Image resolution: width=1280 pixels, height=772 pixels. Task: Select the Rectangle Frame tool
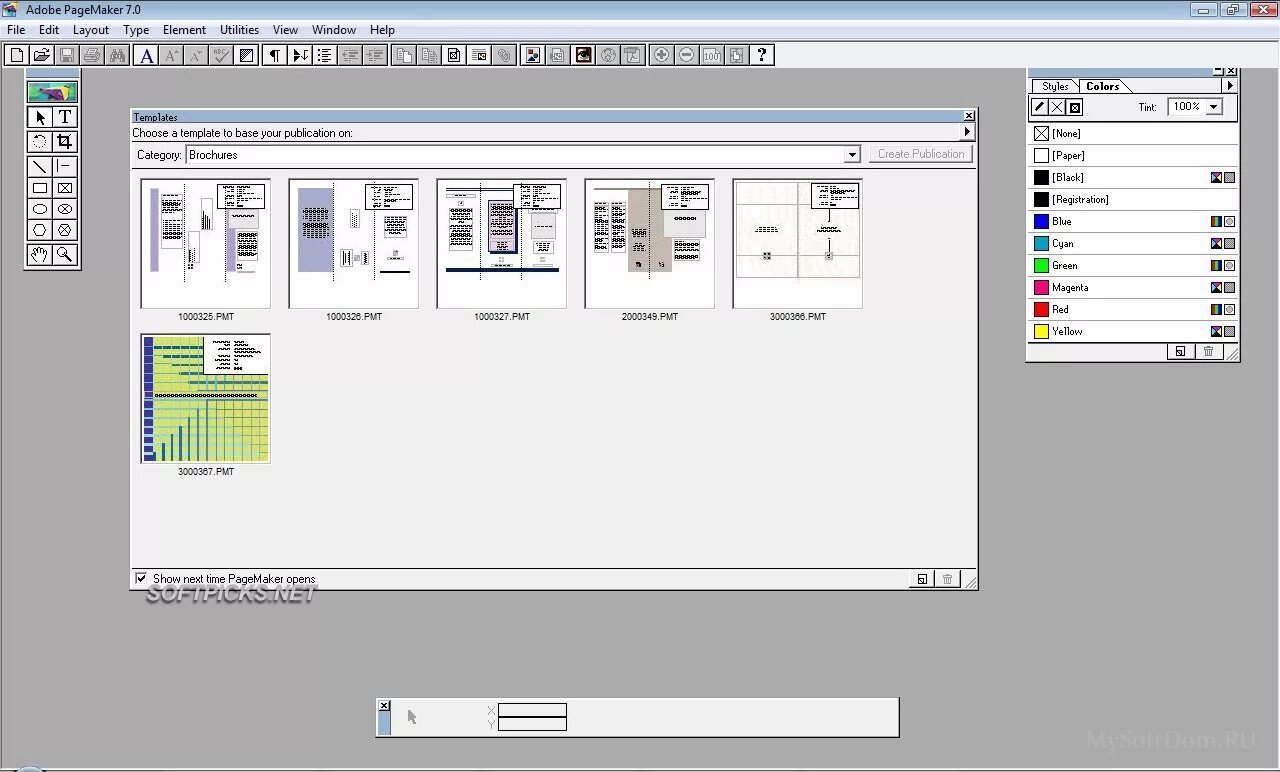click(65, 188)
